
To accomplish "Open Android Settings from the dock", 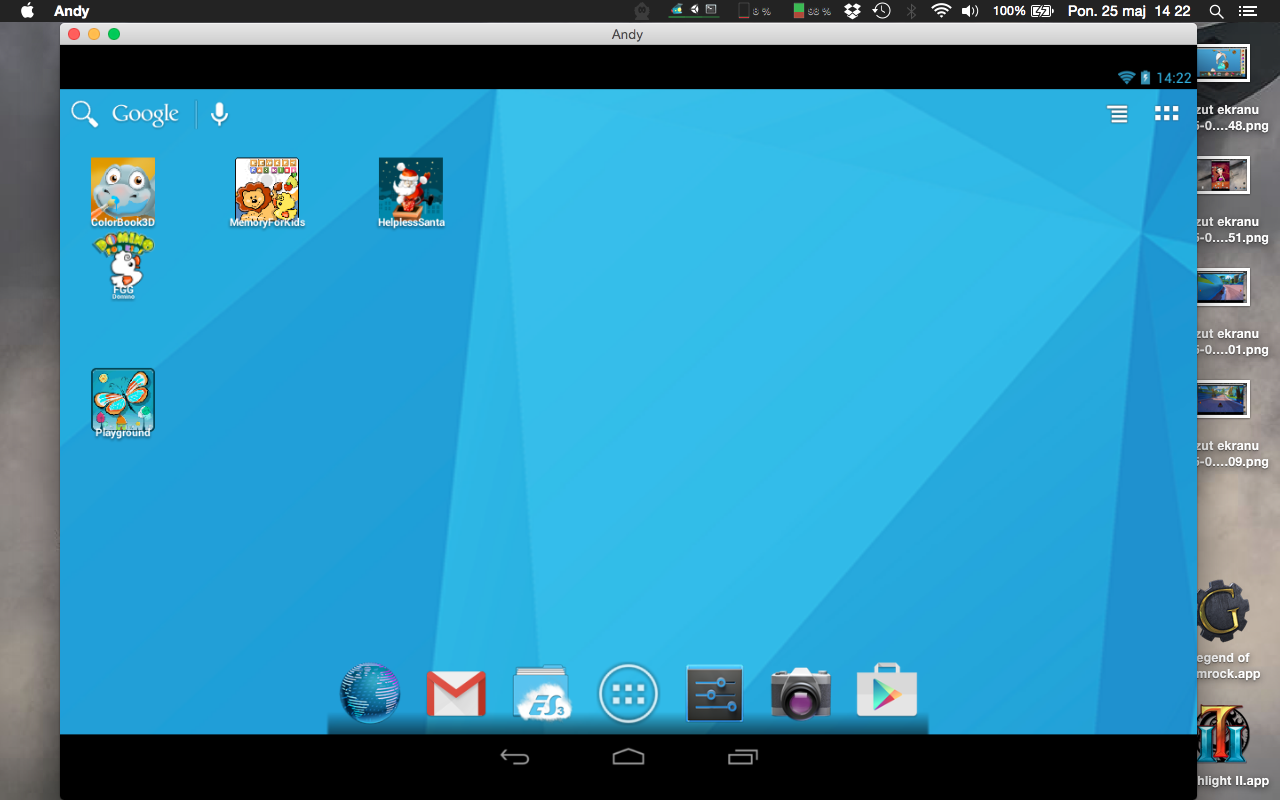I will click(714, 693).
